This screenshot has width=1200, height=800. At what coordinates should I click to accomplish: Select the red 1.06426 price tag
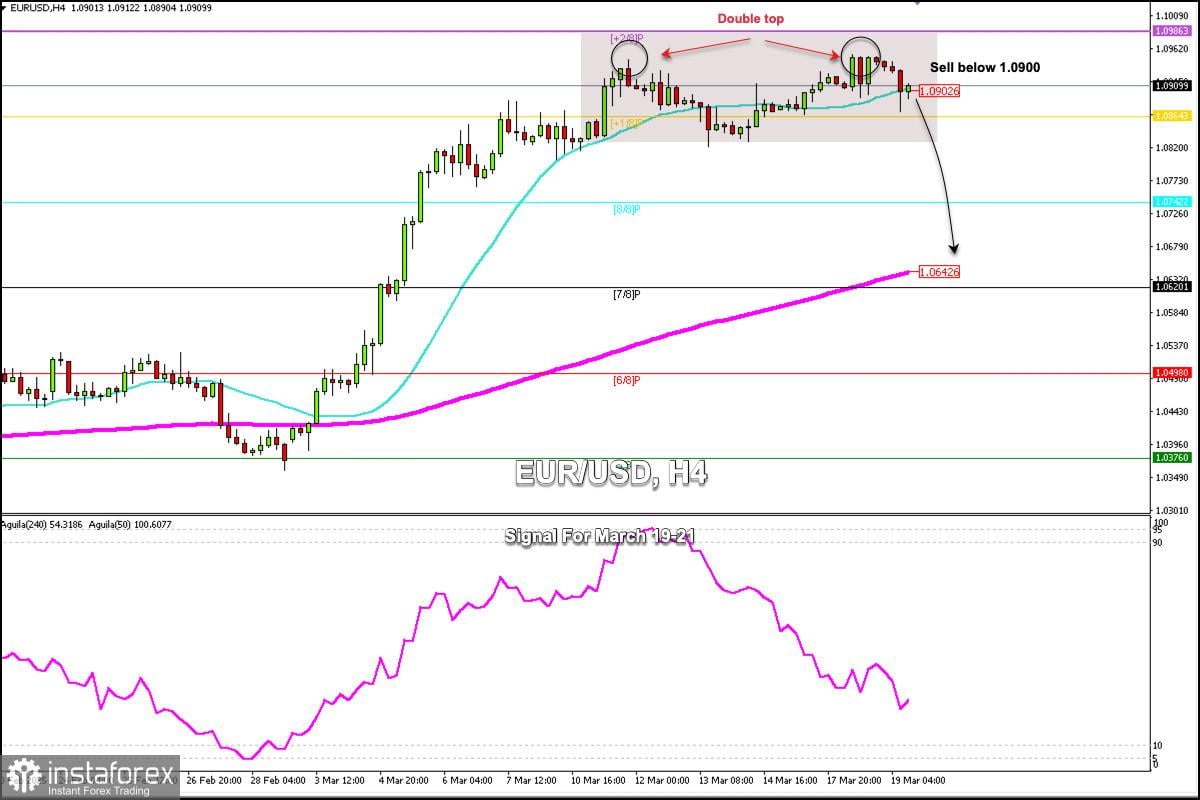(x=939, y=271)
